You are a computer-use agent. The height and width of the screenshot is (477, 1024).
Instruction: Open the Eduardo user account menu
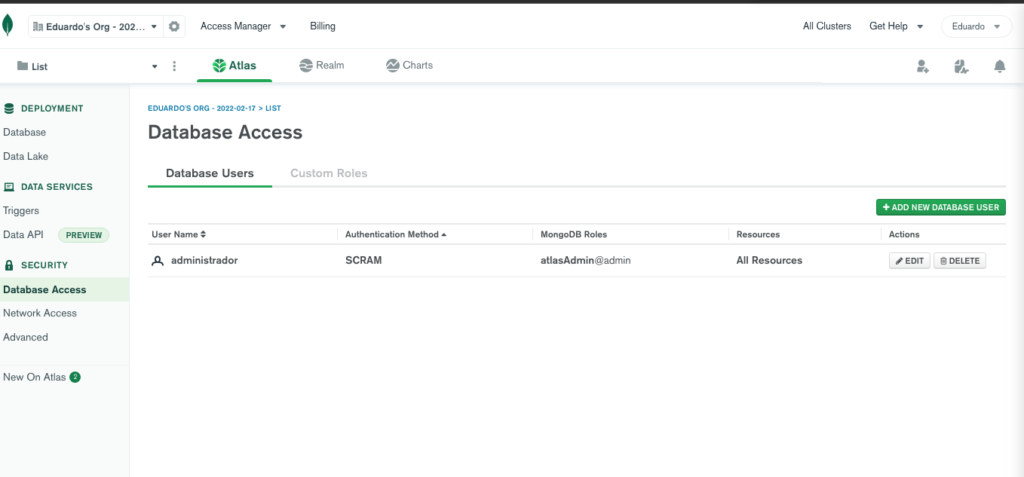pyautogui.click(x=976, y=27)
